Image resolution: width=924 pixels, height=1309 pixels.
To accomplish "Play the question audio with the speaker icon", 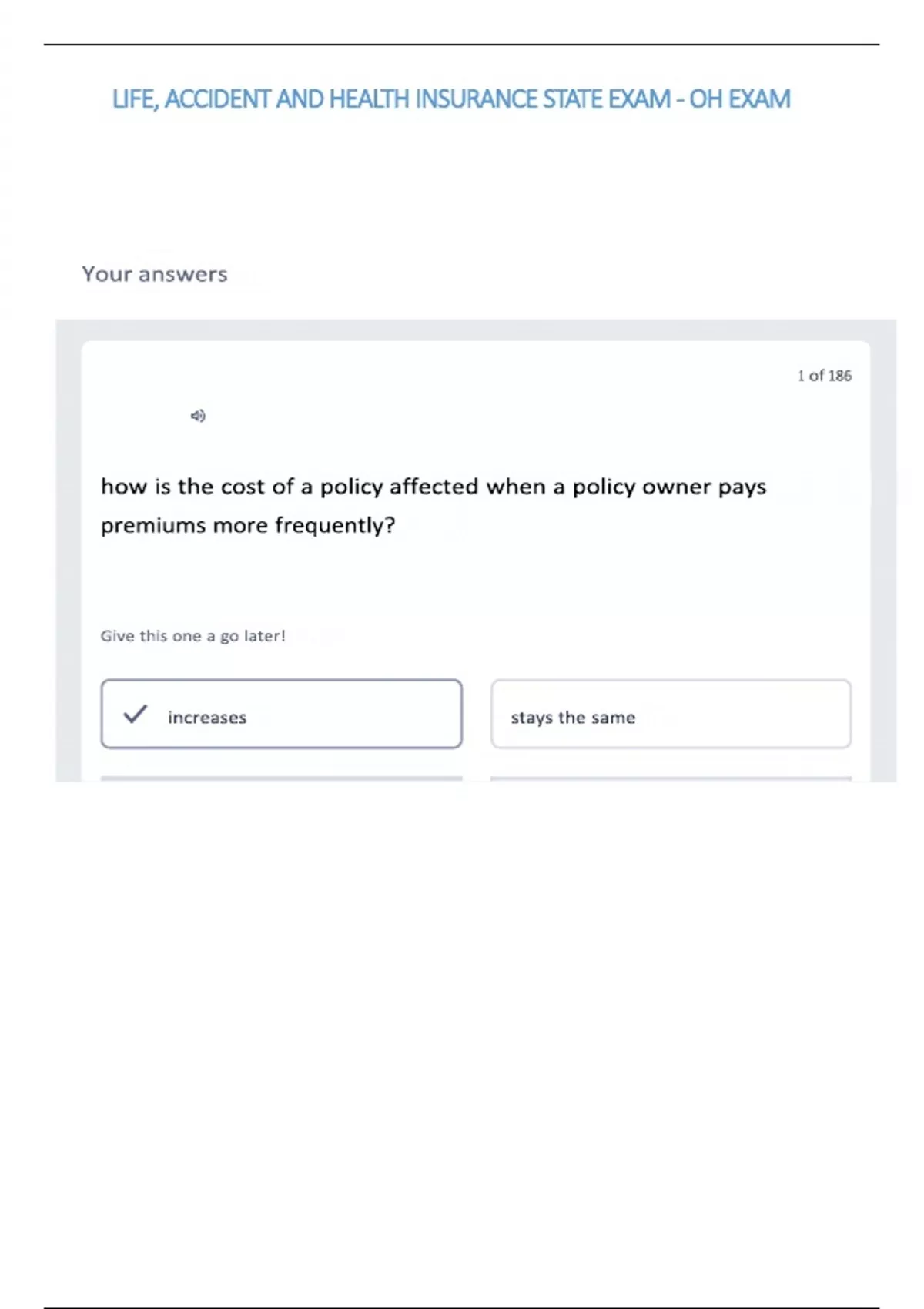I will 198,416.
